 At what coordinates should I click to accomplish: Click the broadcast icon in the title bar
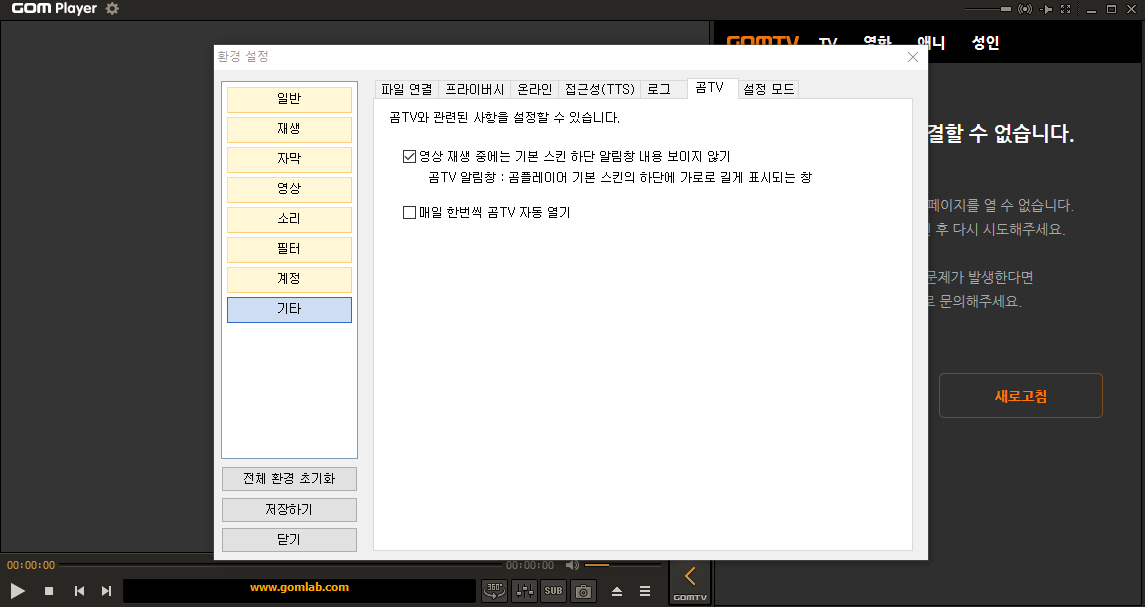[1025, 9]
